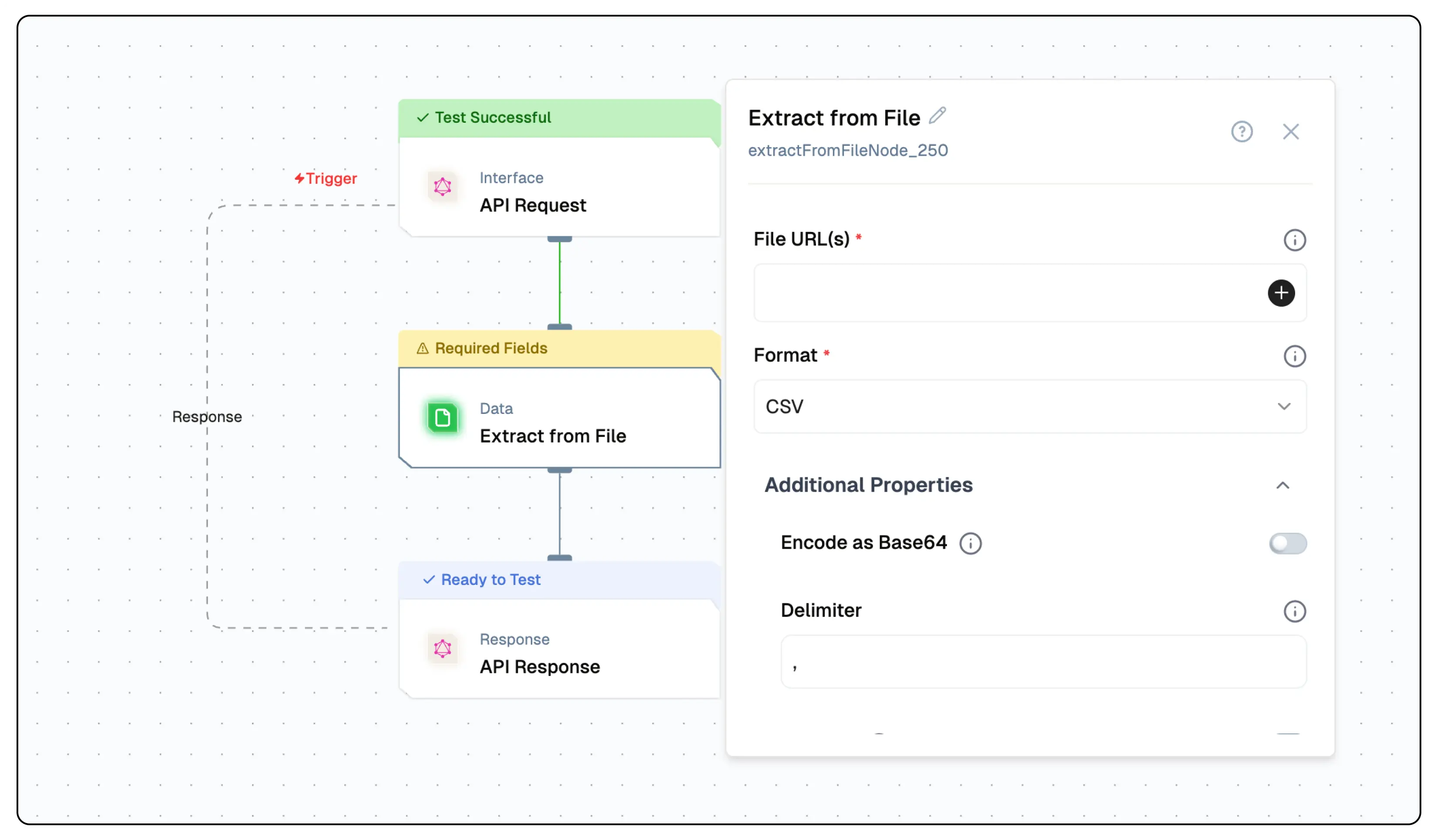The width and height of the screenshot is (1437, 840).
Task: Select the green Extract from File node icon
Action: click(x=443, y=418)
